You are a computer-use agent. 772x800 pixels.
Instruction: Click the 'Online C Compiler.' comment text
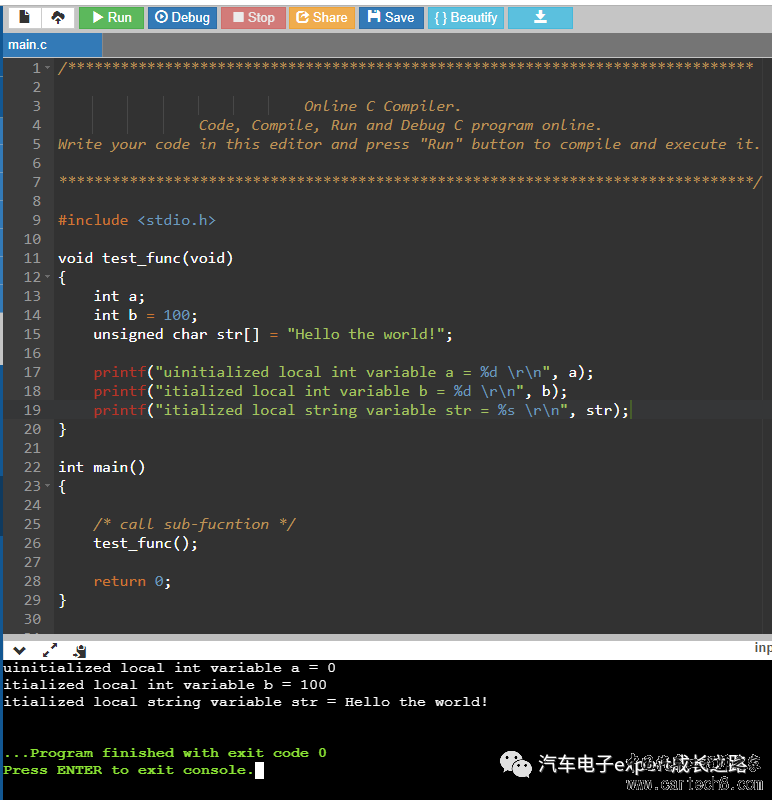[x=382, y=106]
